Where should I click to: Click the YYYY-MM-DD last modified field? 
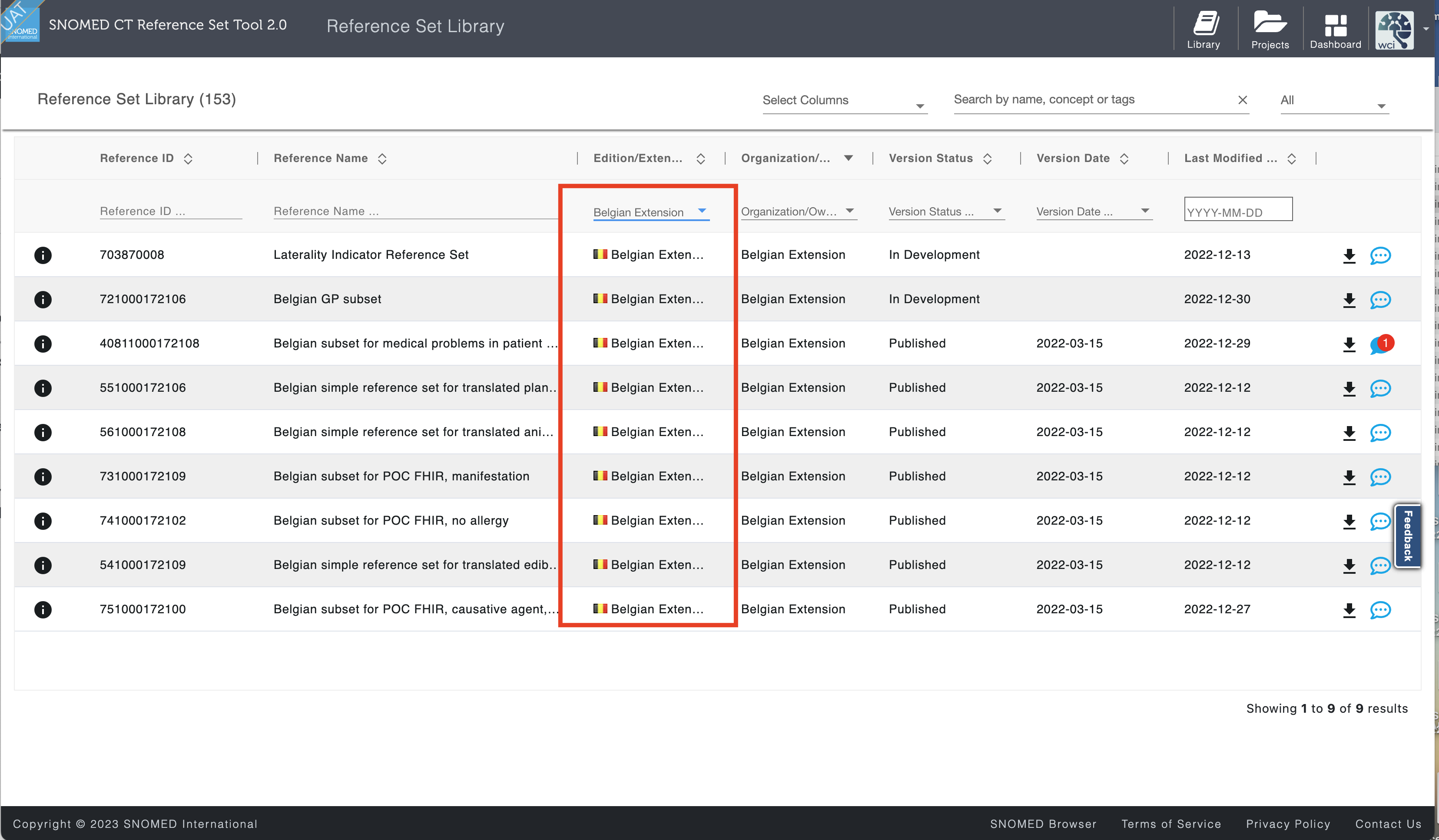[x=1238, y=209]
